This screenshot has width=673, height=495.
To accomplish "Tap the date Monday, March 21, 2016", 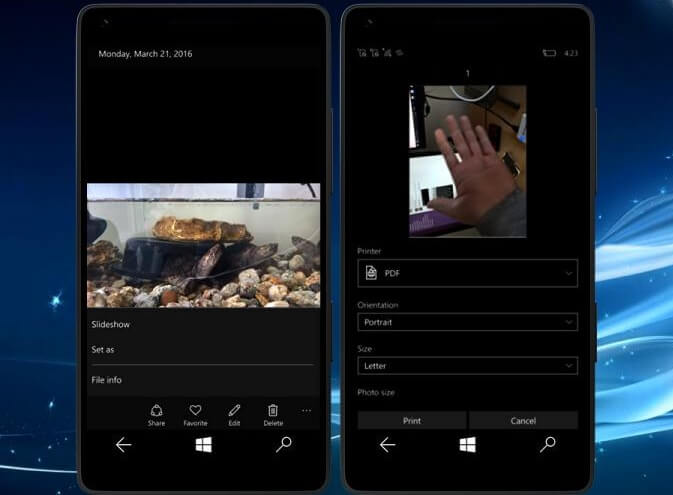I will (x=146, y=54).
